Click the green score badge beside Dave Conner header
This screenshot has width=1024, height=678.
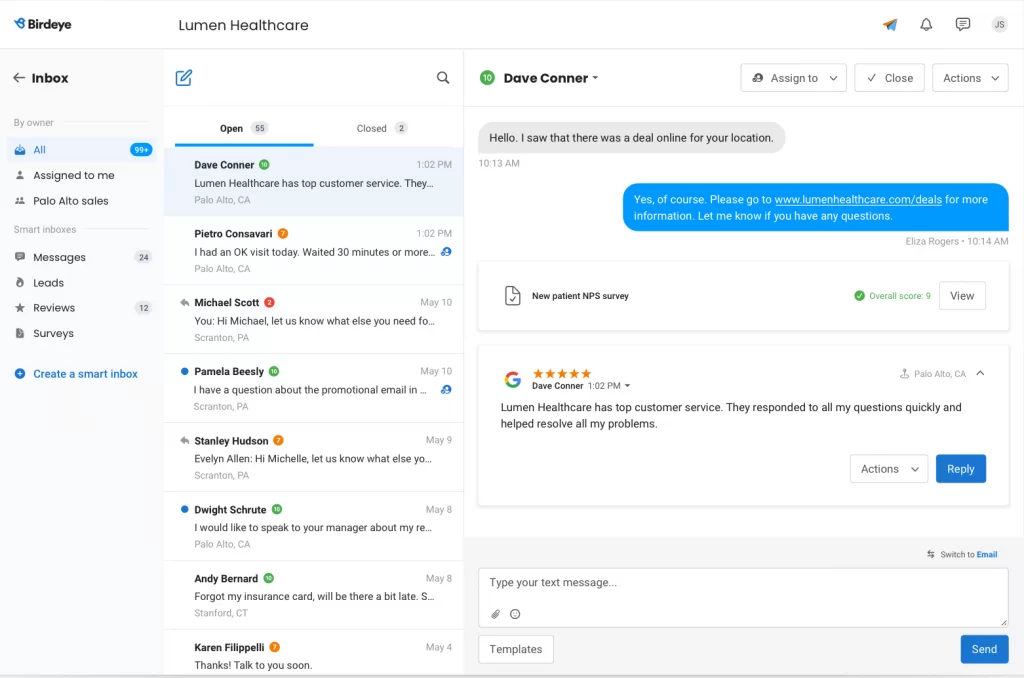pos(487,78)
